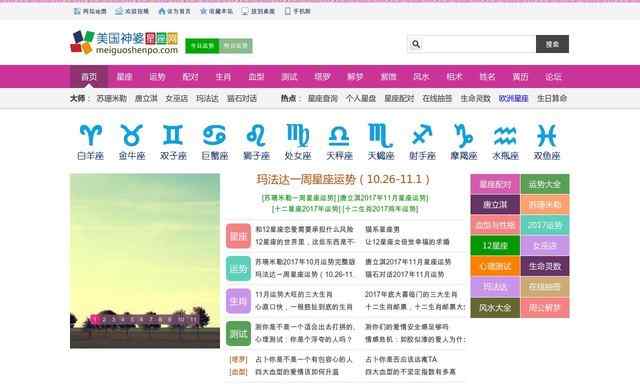
Task: Click the dark purple 唐立淇 tile
Action: (x=495, y=204)
